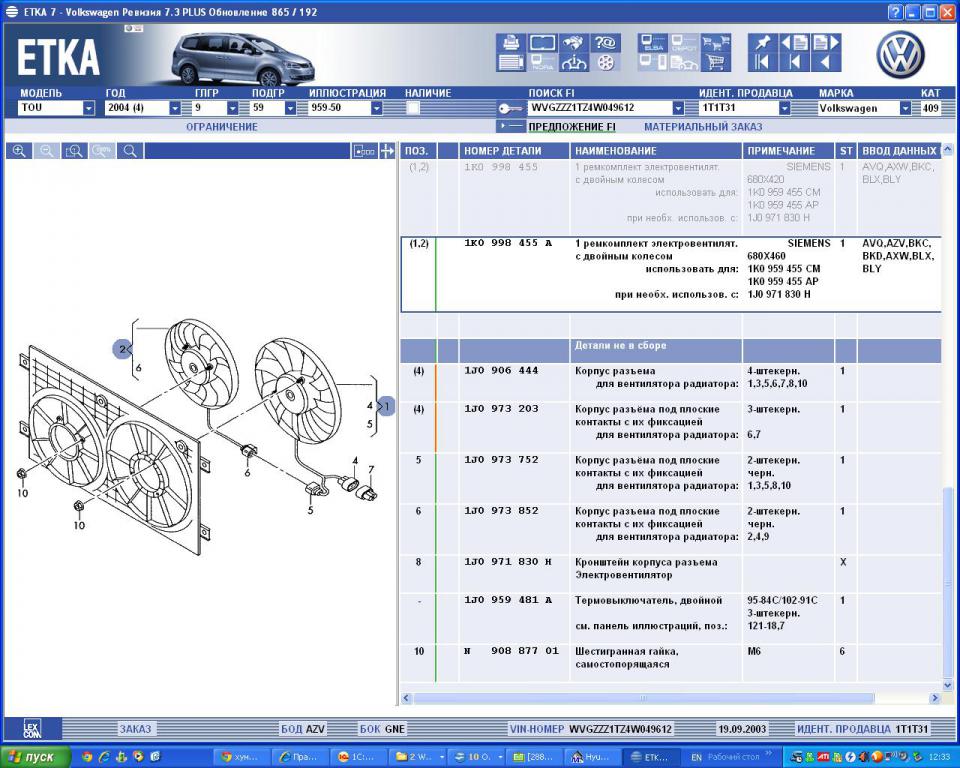Select the ОГРАНИЧЕНИЕ tab
This screenshot has width=960, height=768.
click(222, 127)
